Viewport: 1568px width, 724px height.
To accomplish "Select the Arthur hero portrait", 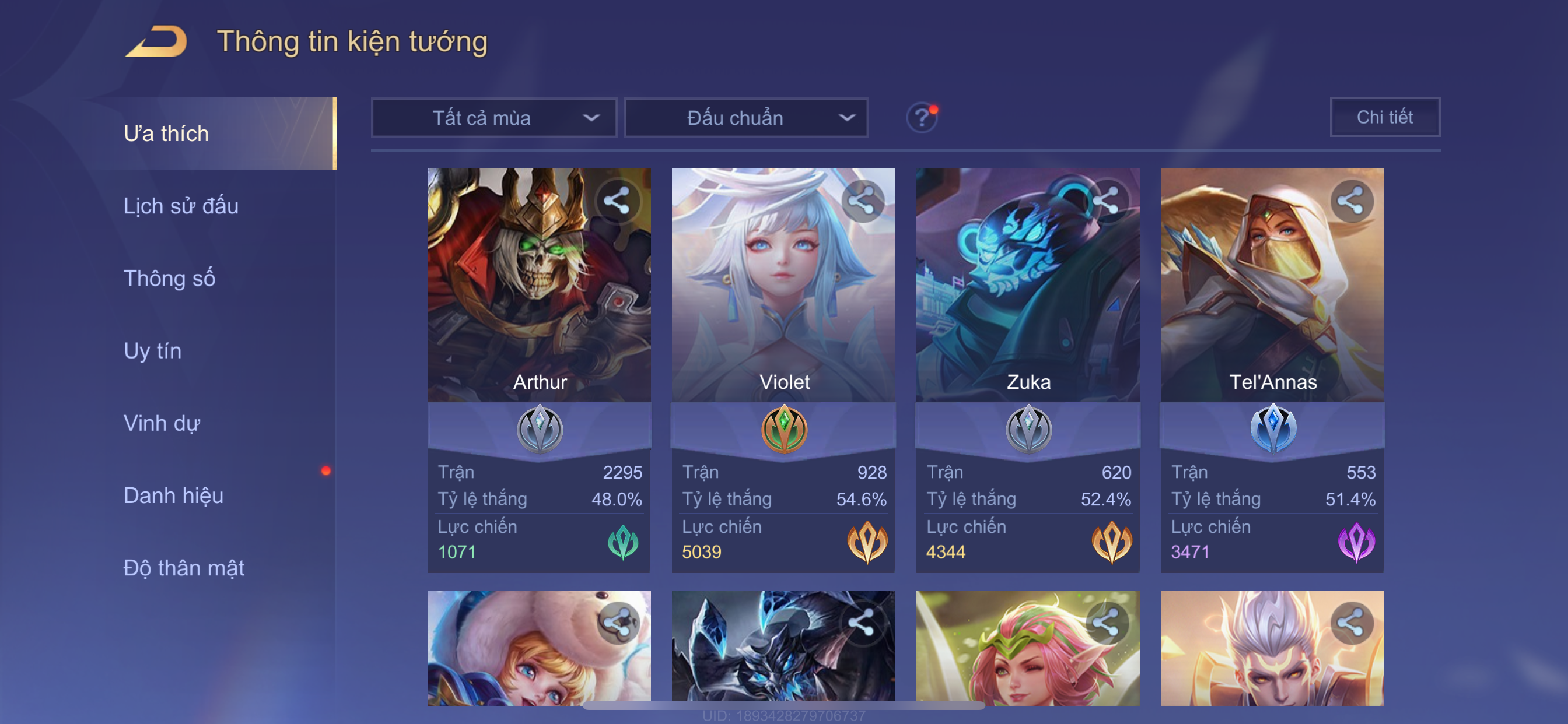I will coord(538,284).
